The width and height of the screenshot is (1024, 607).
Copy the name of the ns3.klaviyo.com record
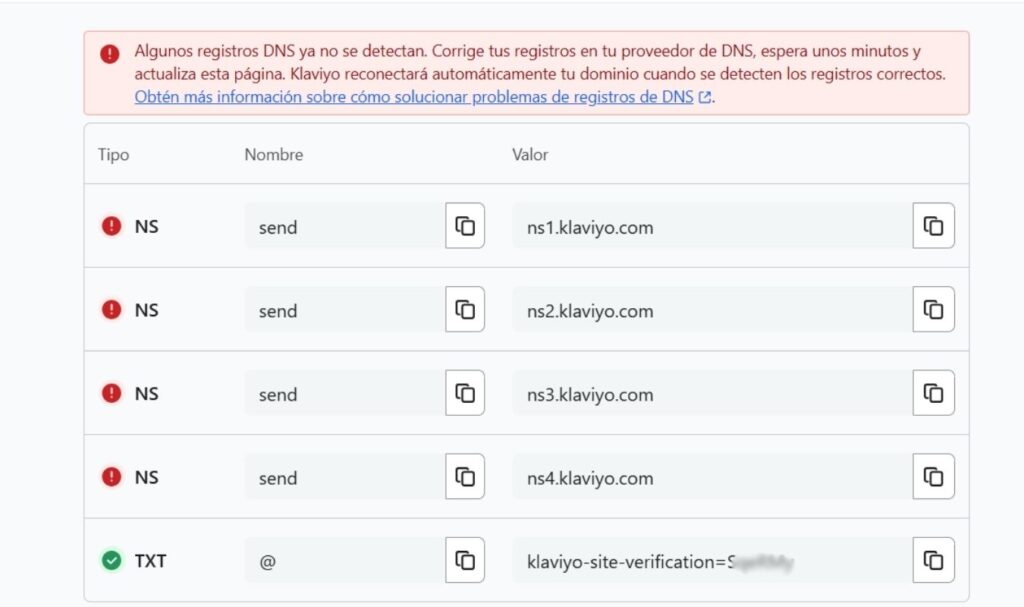[x=465, y=393]
